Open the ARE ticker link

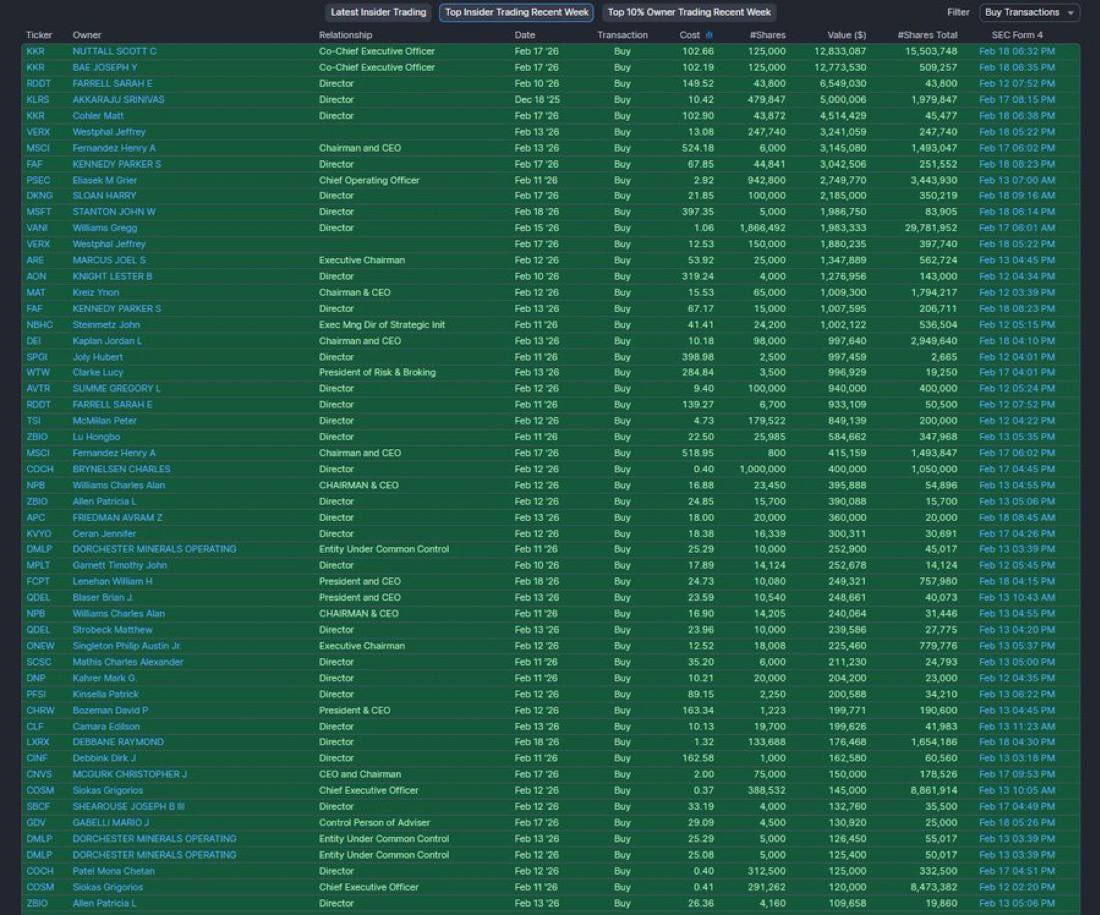coord(35,260)
